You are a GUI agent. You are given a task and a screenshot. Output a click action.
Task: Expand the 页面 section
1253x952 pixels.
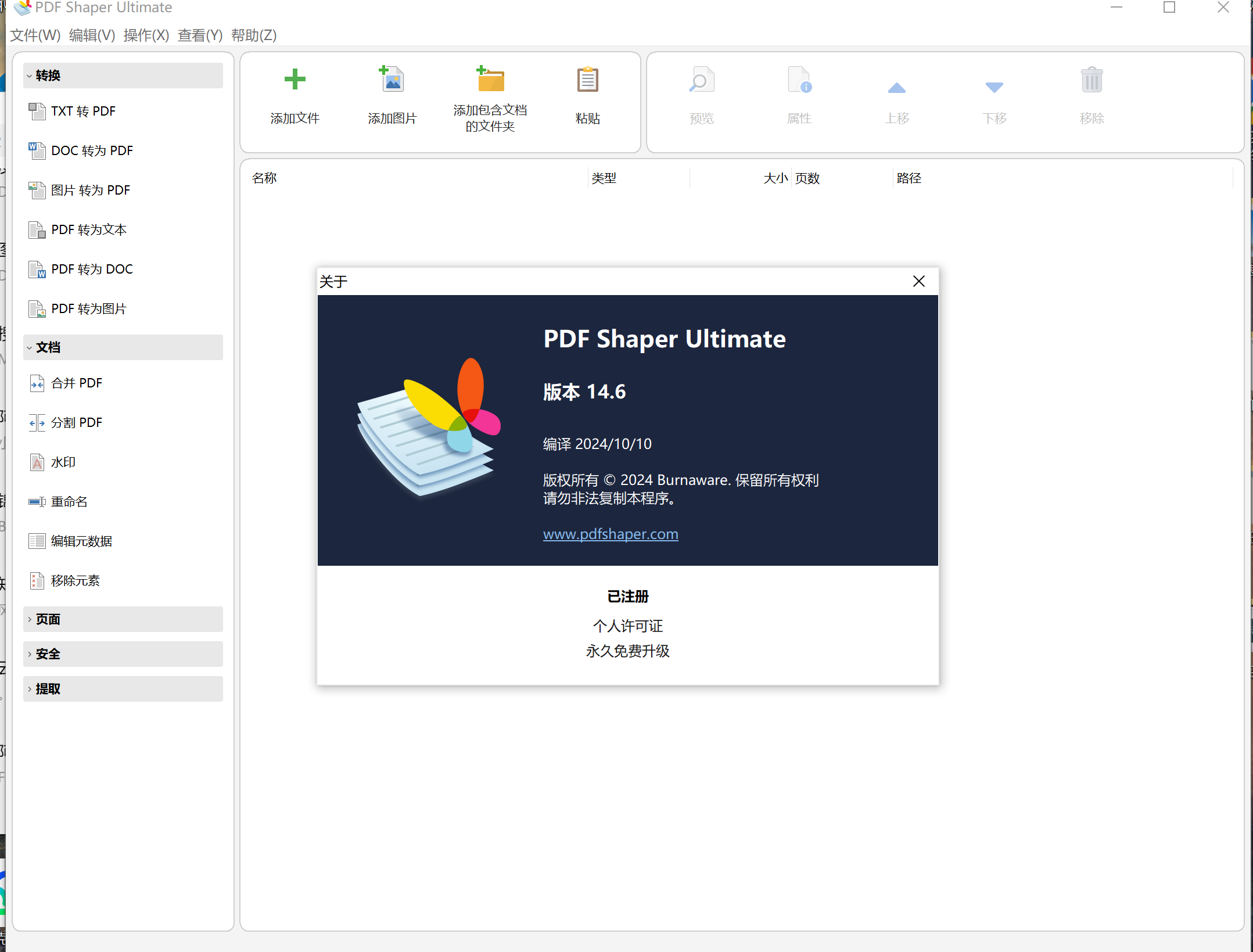tap(123, 619)
